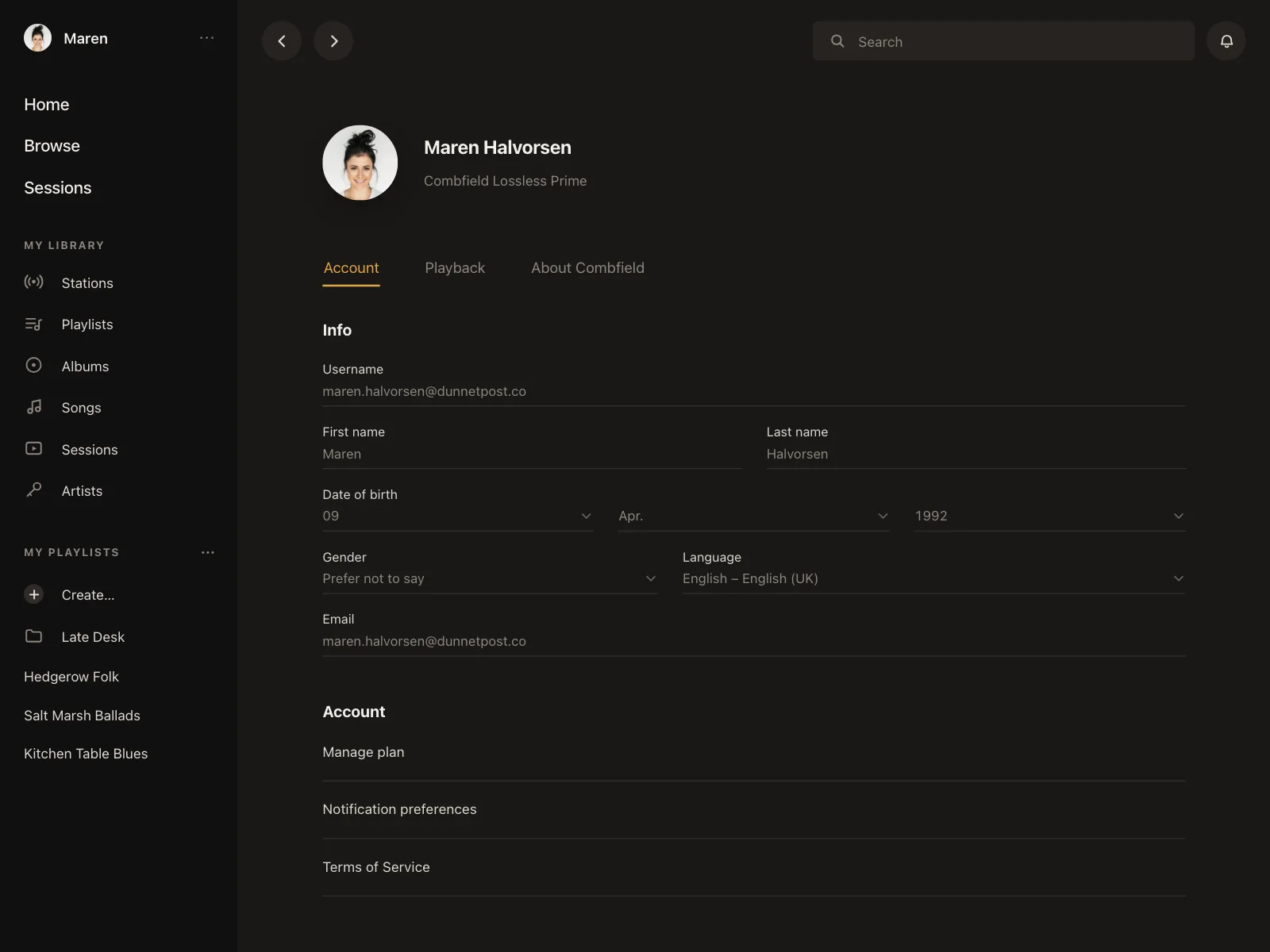Open the birth month dropdown Apr.
Viewport: 1270px width, 952px height.
point(754,516)
